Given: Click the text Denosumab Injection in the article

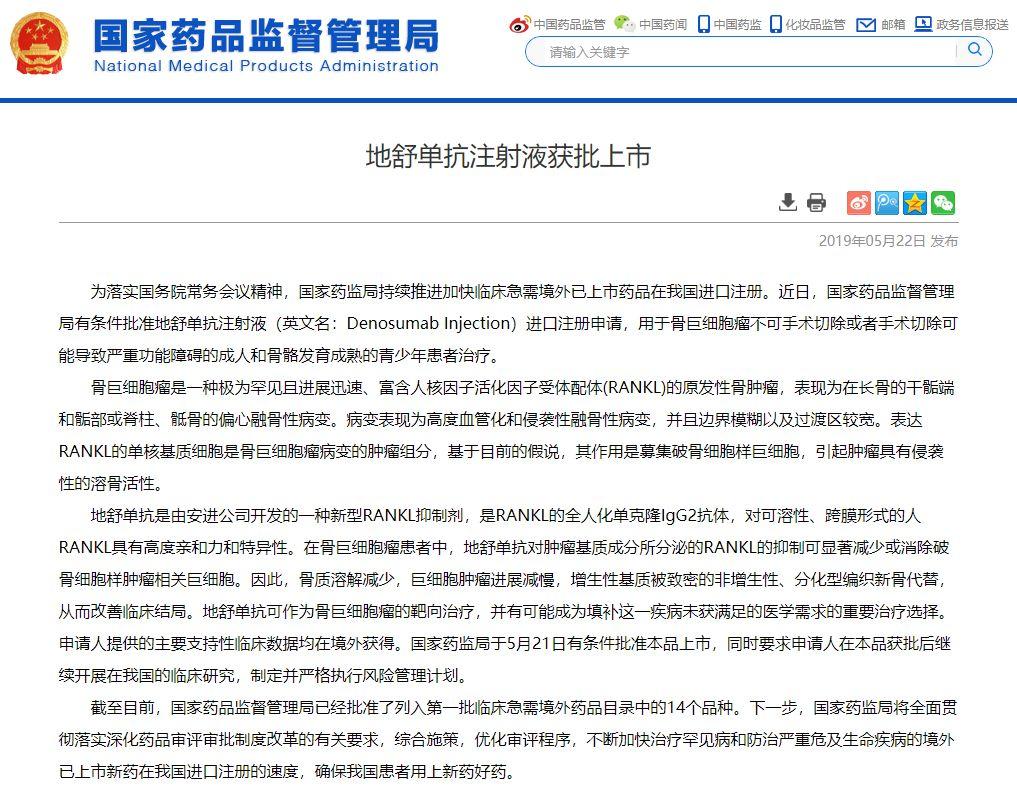Looking at the screenshot, I should pos(431,323).
